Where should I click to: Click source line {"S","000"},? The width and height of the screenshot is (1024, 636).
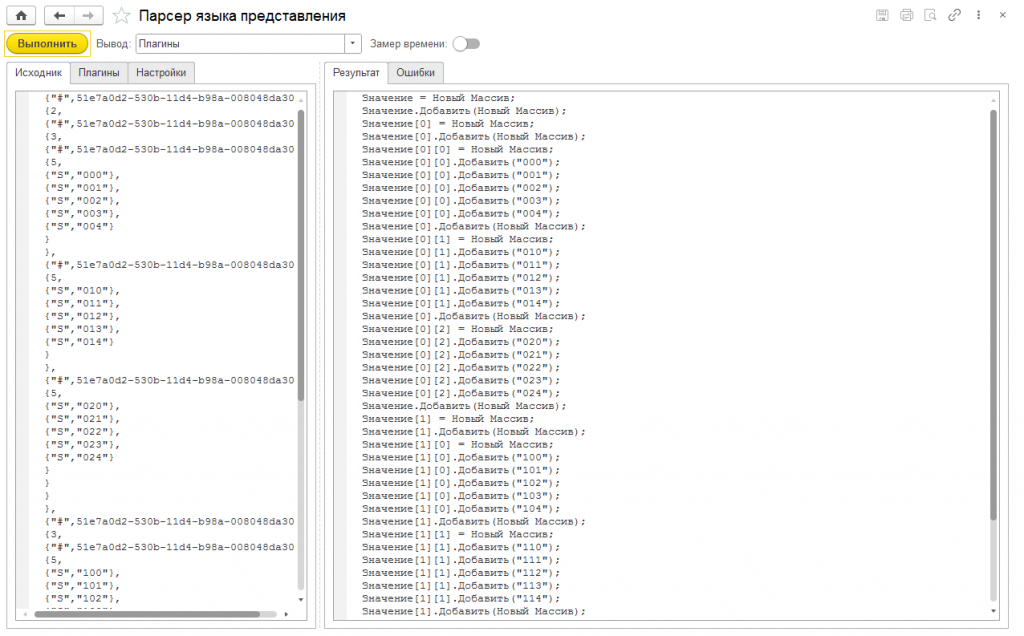point(82,175)
